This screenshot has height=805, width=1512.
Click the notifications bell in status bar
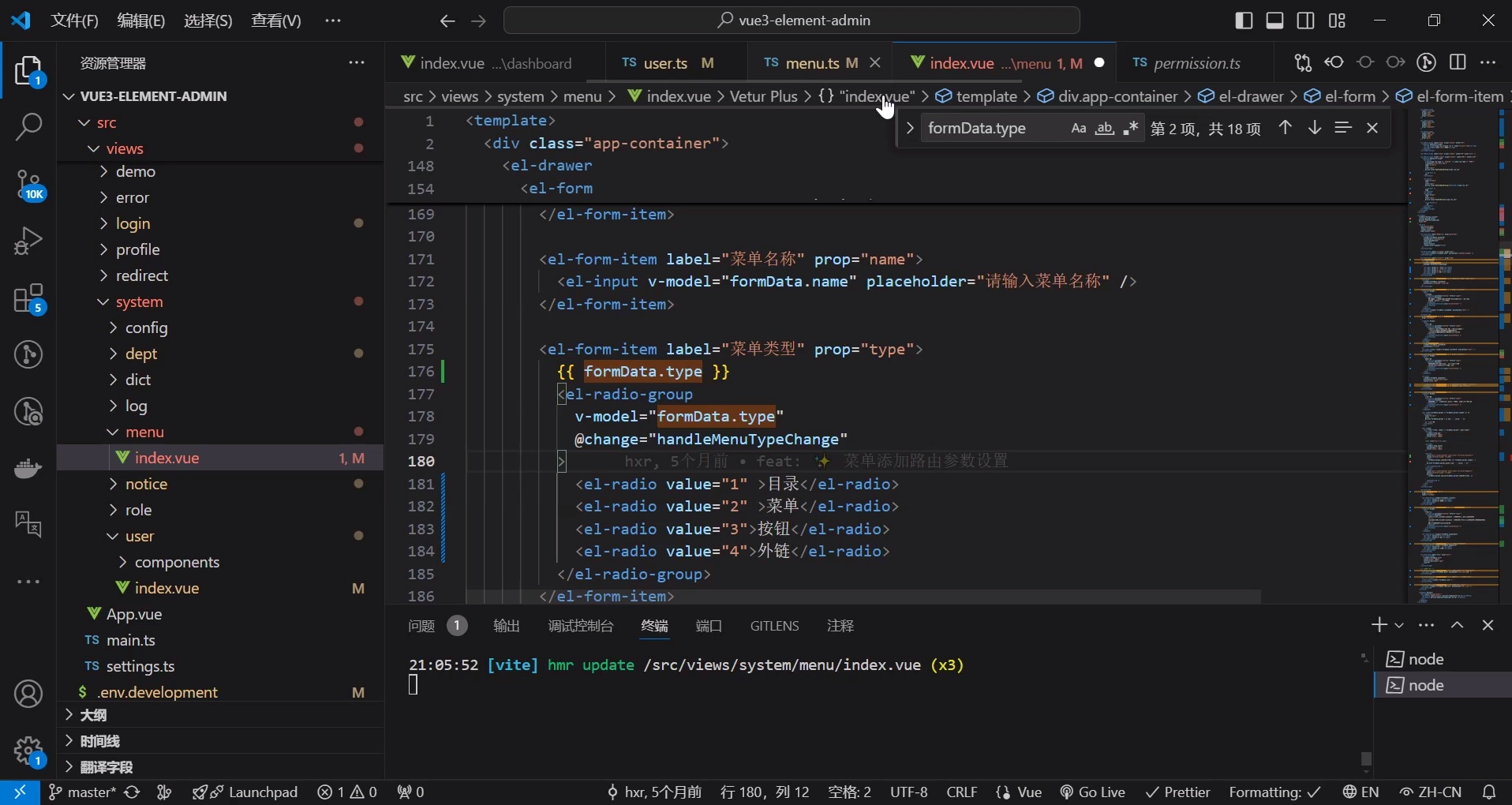tap(1490, 792)
